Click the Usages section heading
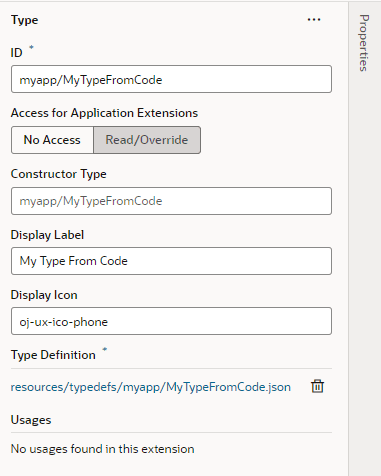Image resolution: width=381 pixels, height=476 pixels. (x=31, y=420)
